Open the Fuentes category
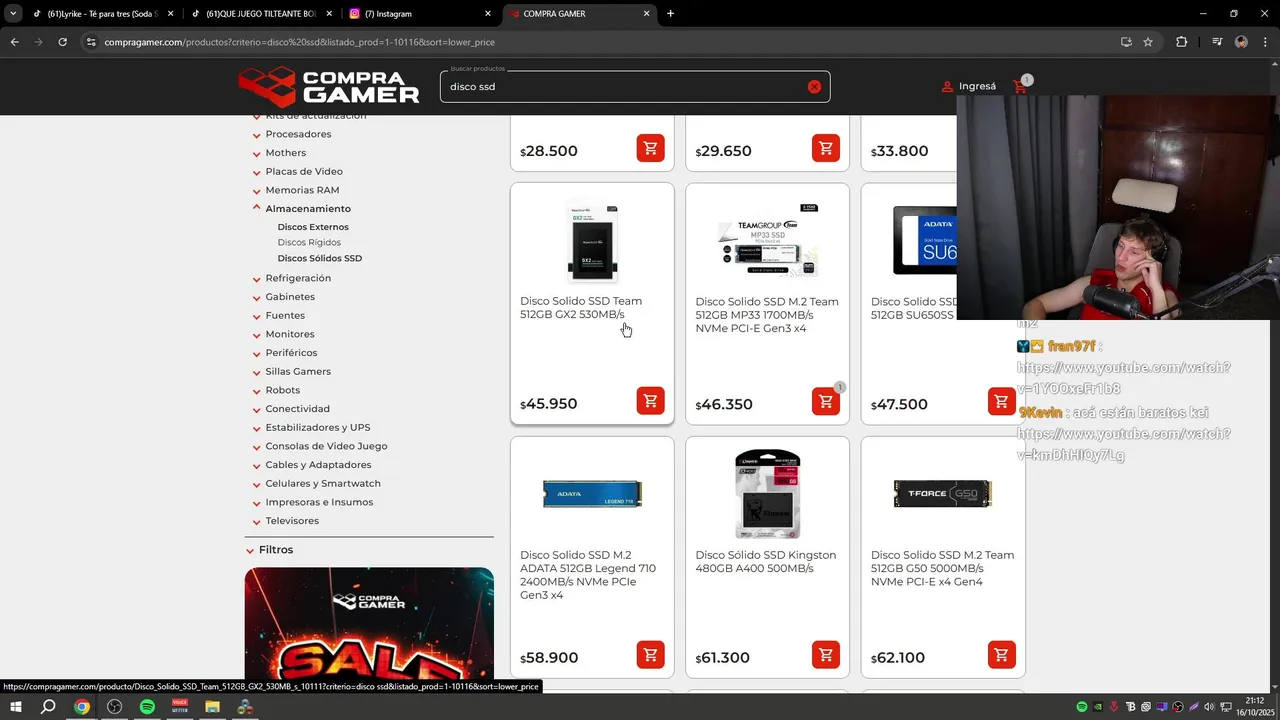The image size is (1280, 720). click(285, 316)
